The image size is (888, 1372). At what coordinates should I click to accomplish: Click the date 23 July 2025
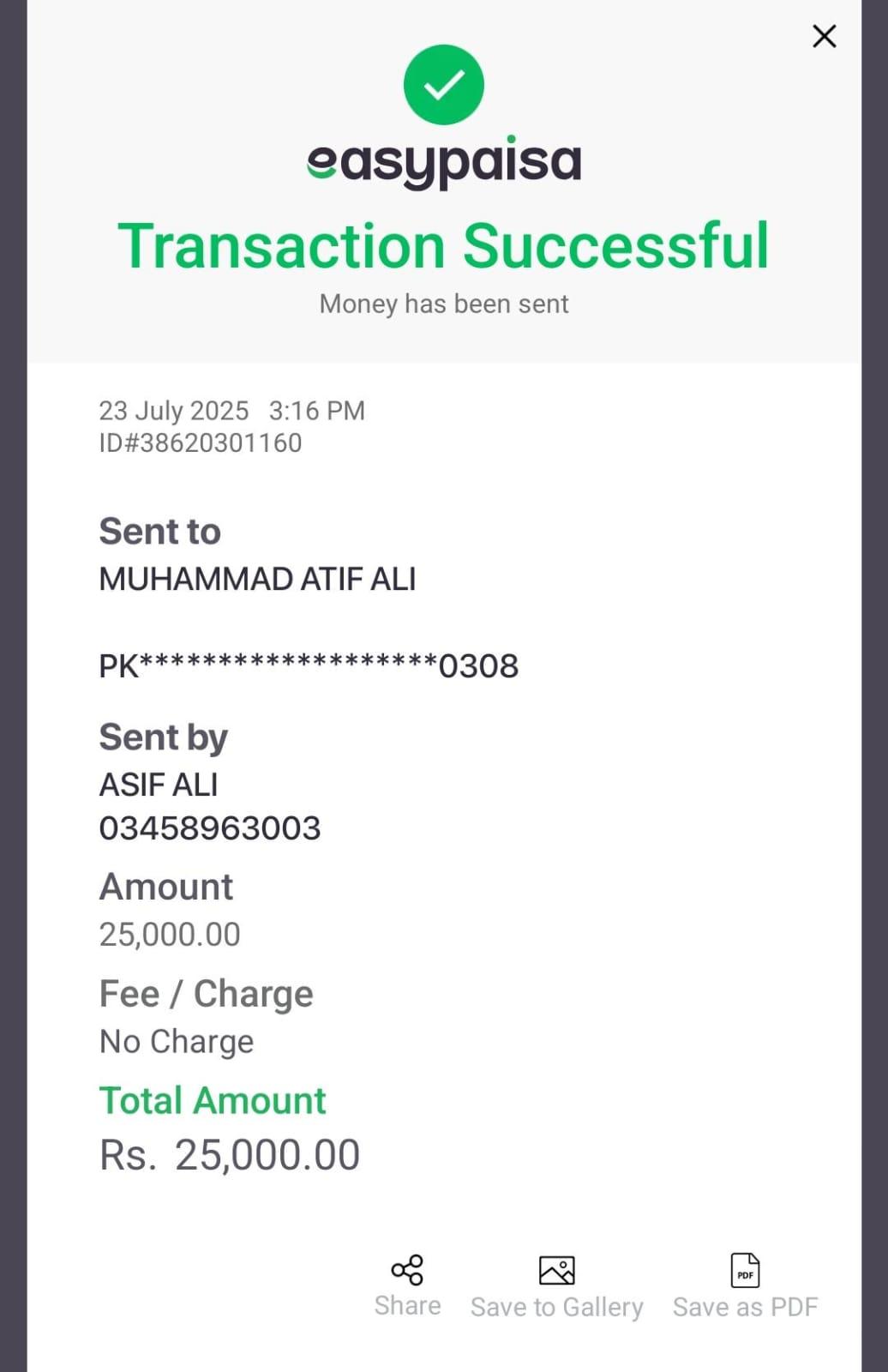pyautogui.click(x=174, y=411)
